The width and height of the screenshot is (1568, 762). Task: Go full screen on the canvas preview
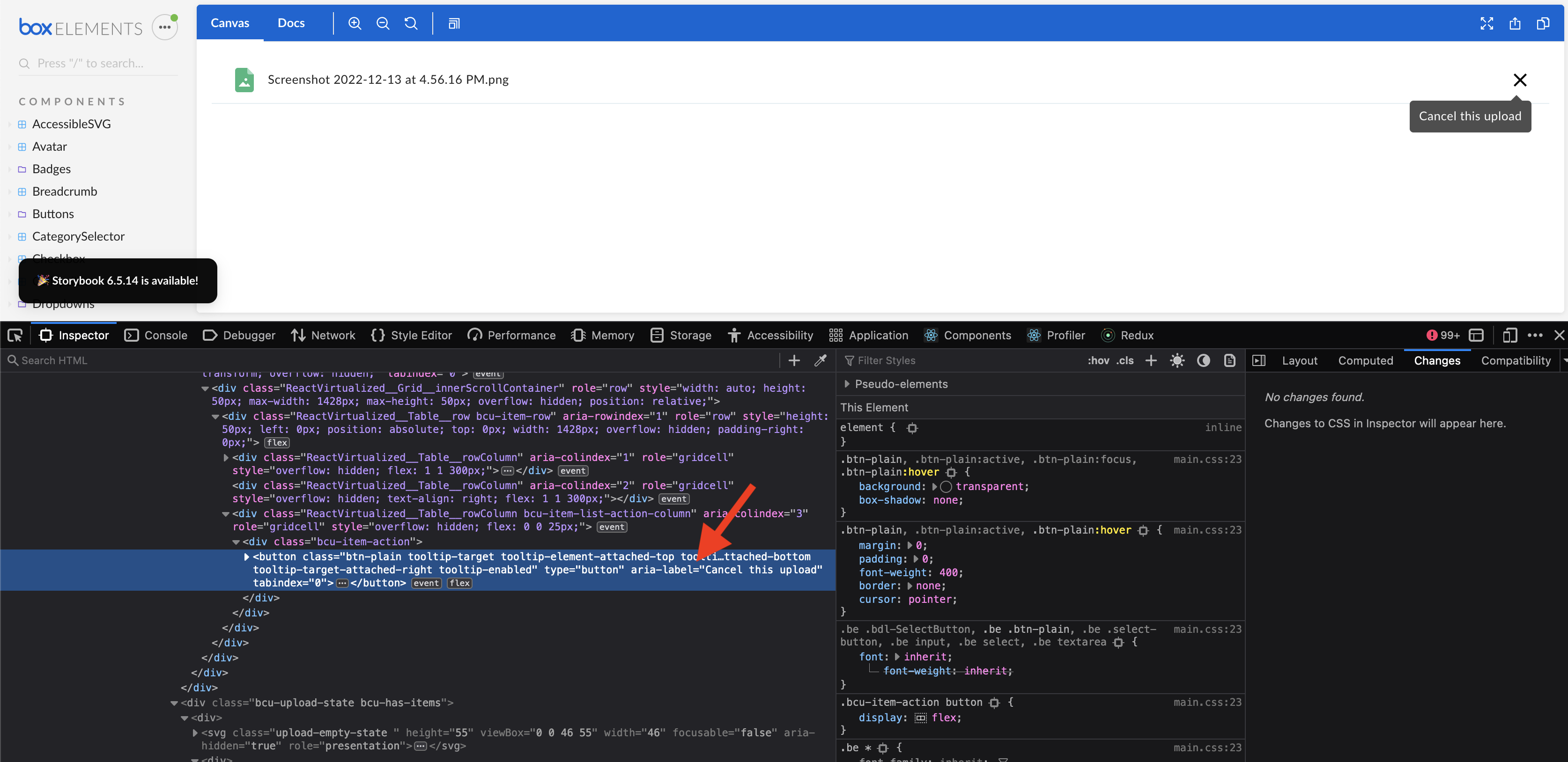[x=1487, y=23]
